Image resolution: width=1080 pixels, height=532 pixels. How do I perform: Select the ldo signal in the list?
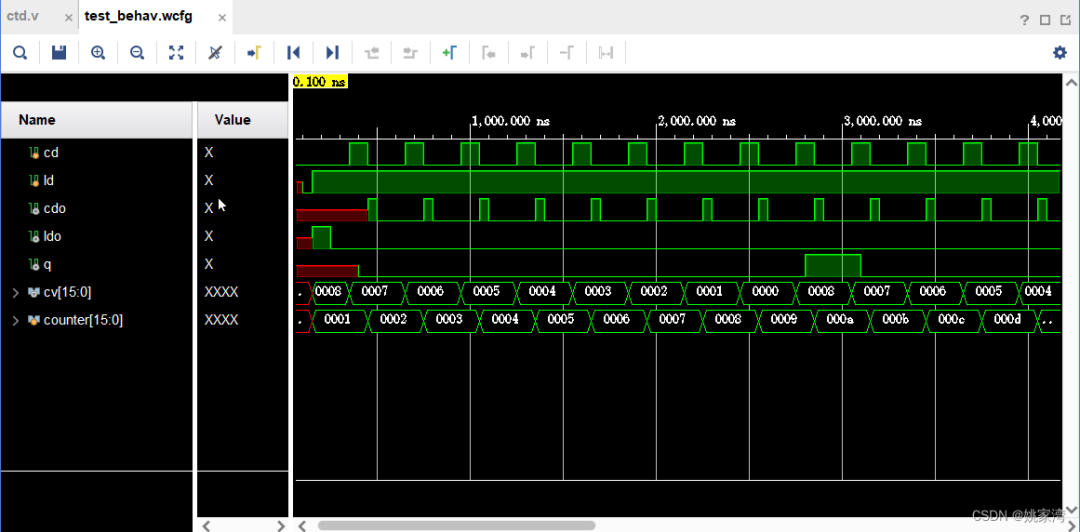(54, 236)
